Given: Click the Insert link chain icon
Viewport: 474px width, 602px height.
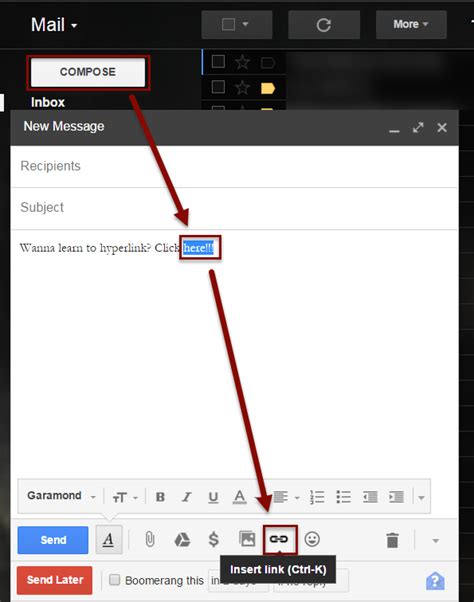Looking at the screenshot, I should 279,539.
